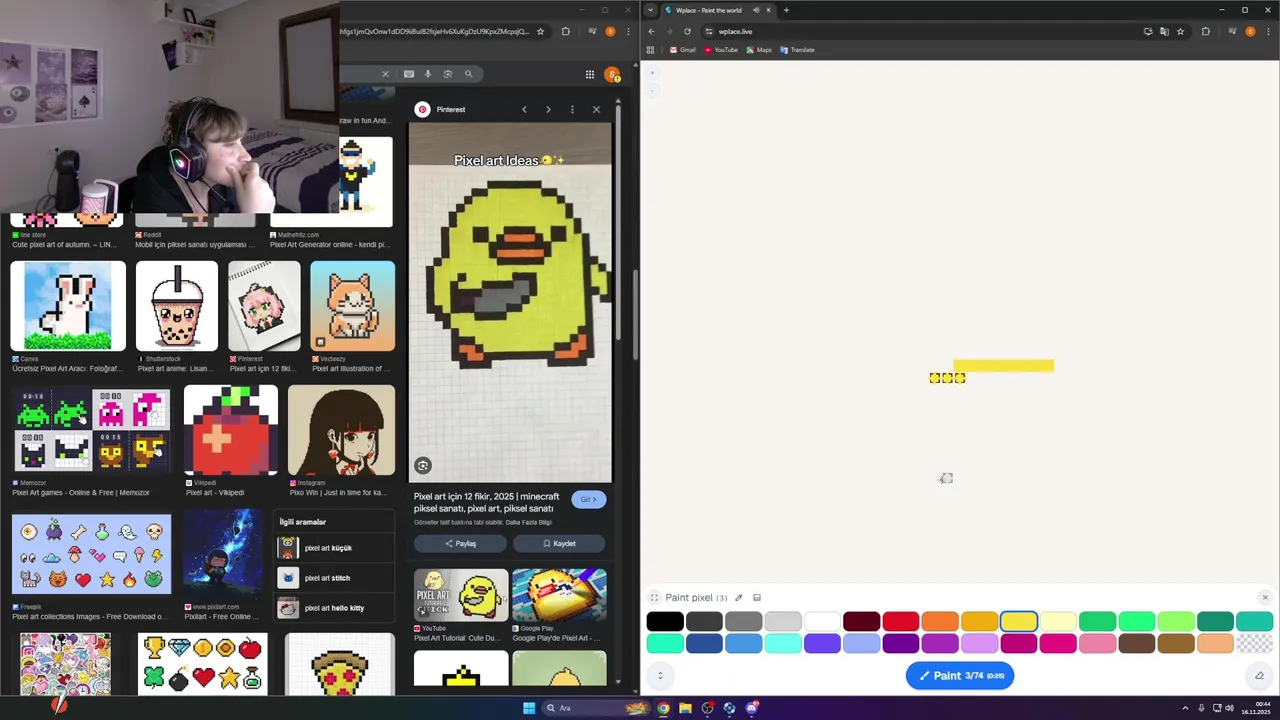Image resolution: width=1280 pixels, height=720 pixels.
Task: Clear the Google search box
Action: coord(385,74)
